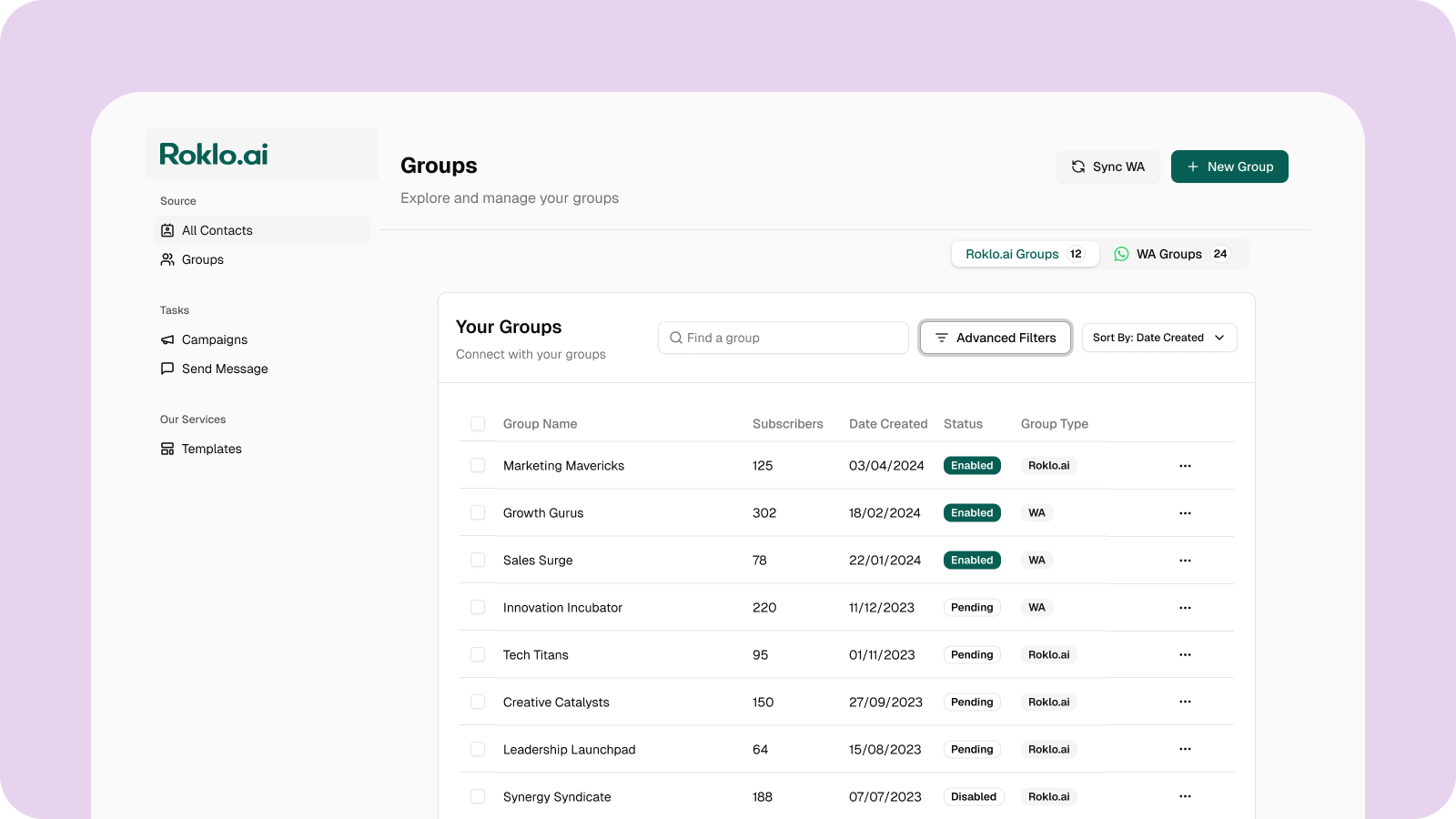
Task: Click the Group Type column header
Action: point(1055,424)
